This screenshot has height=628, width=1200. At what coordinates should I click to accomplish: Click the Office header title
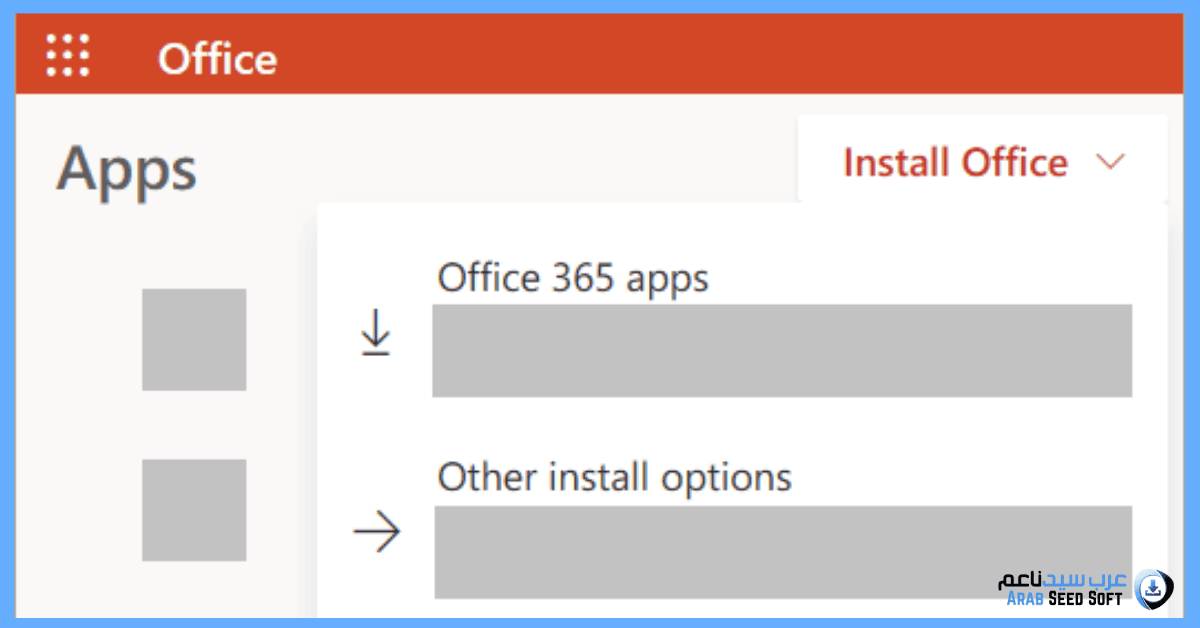(x=217, y=59)
